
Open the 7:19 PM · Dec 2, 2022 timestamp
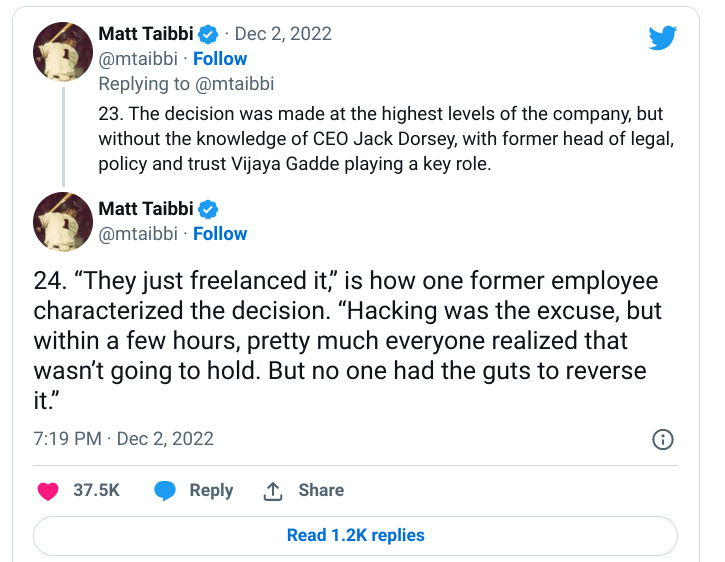[x=123, y=438]
